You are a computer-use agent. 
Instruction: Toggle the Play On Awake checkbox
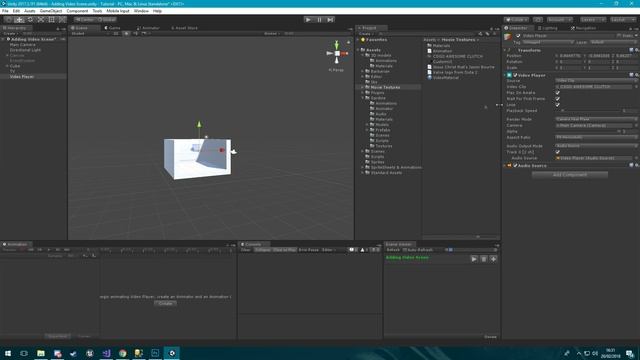[558, 93]
